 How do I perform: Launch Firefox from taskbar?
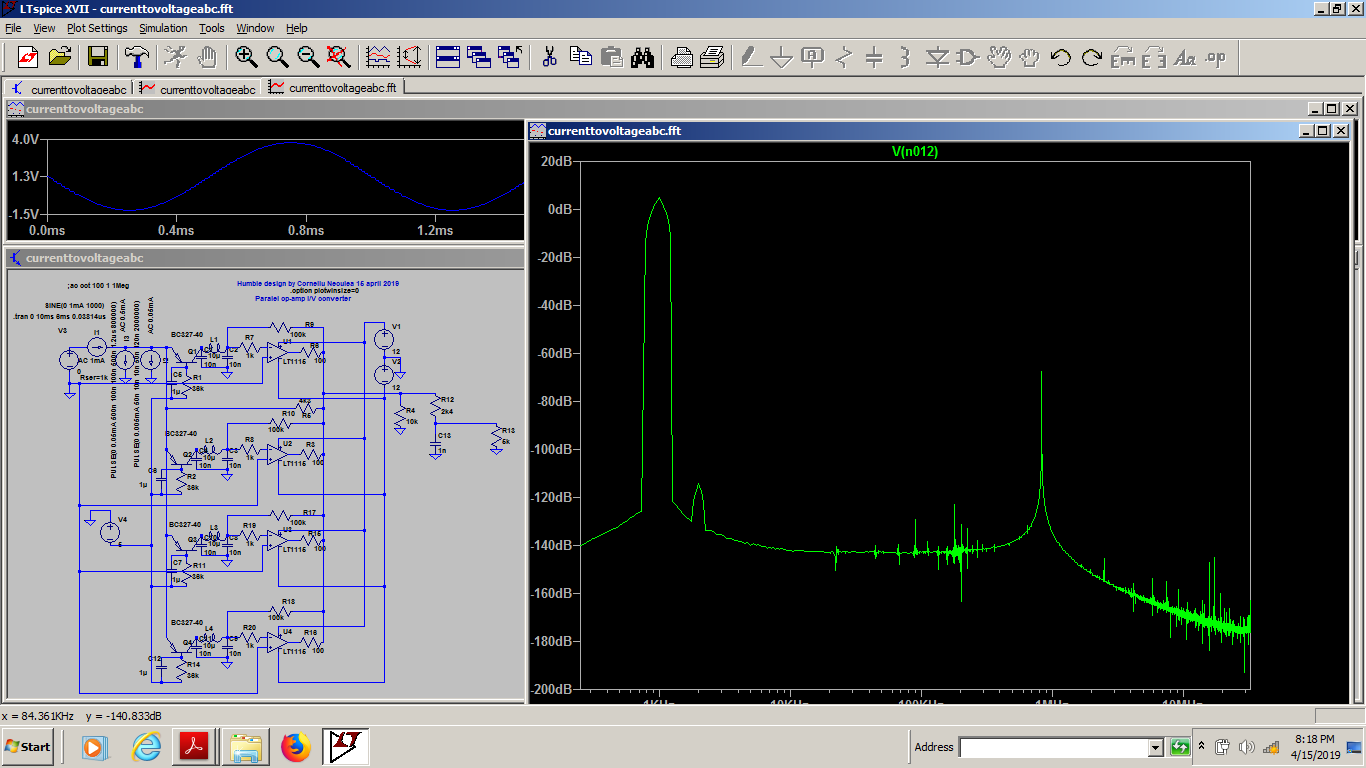pyautogui.click(x=295, y=747)
